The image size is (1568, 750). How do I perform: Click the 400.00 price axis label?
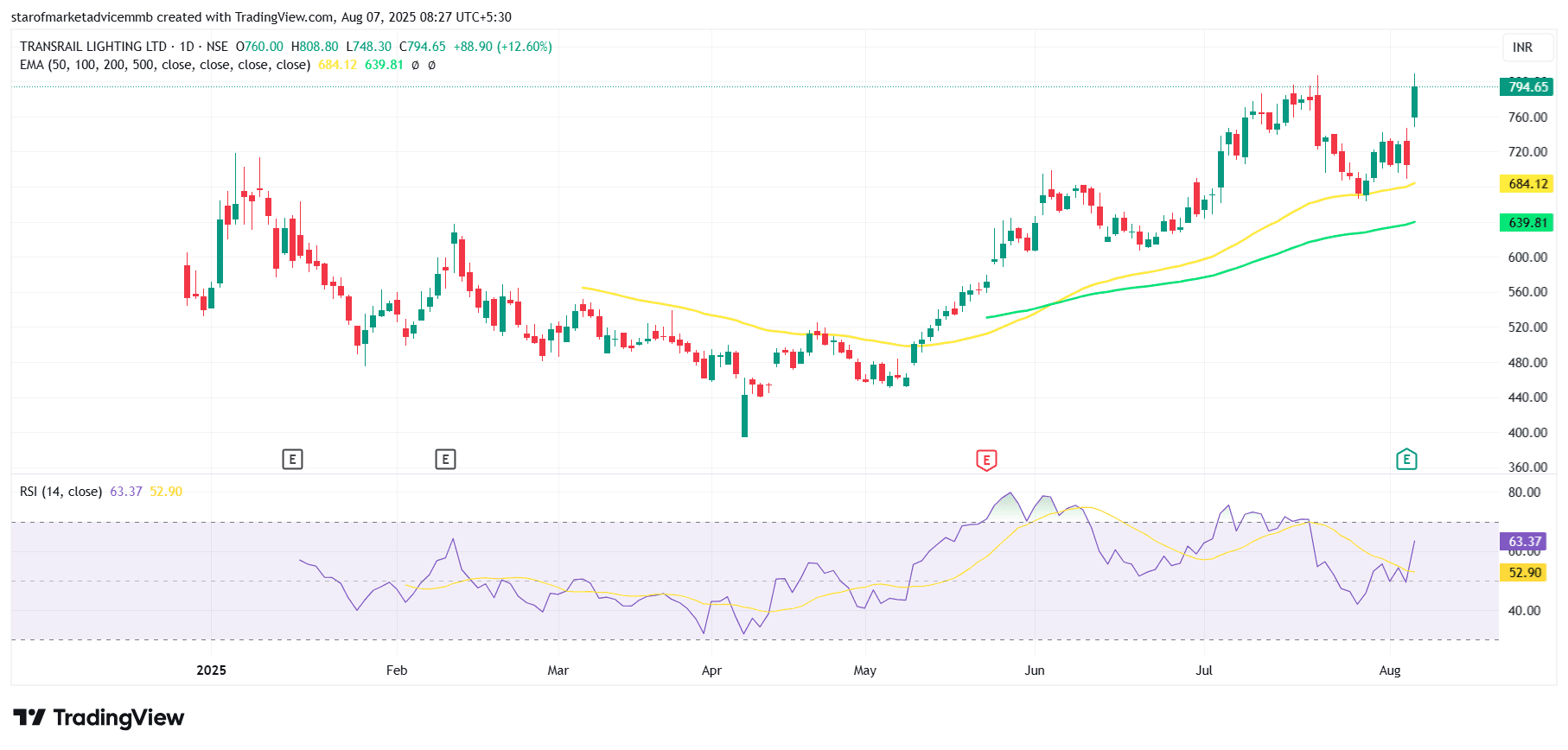[x=1527, y=433]
